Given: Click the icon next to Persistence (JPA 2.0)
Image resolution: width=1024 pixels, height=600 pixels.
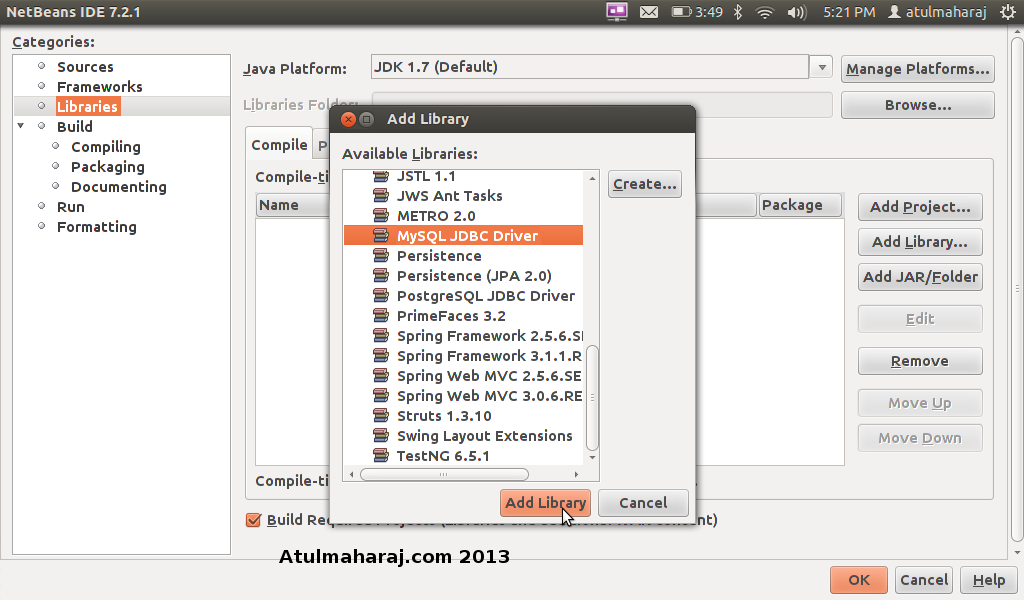Looking at the screenshot, I should (x=381, y=276).
